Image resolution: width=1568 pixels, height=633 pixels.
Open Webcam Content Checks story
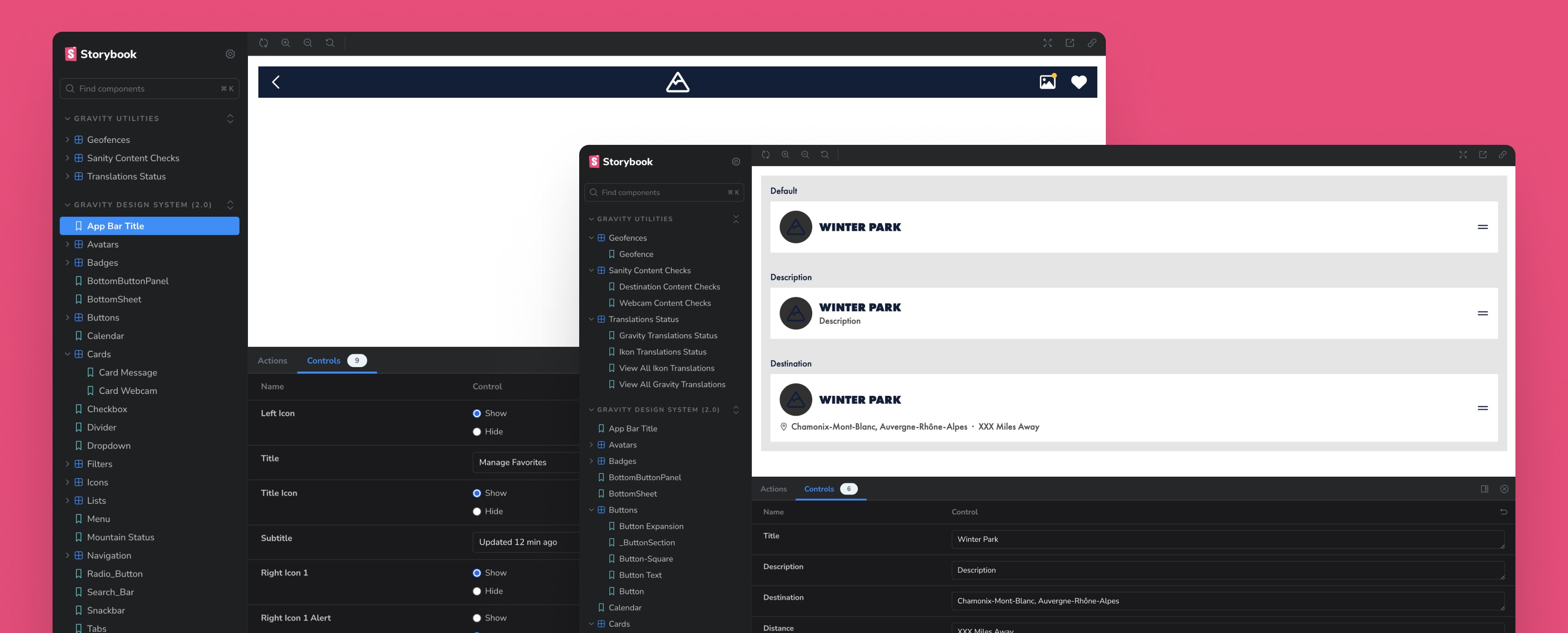pyautogui.click(x=664, y=303)
